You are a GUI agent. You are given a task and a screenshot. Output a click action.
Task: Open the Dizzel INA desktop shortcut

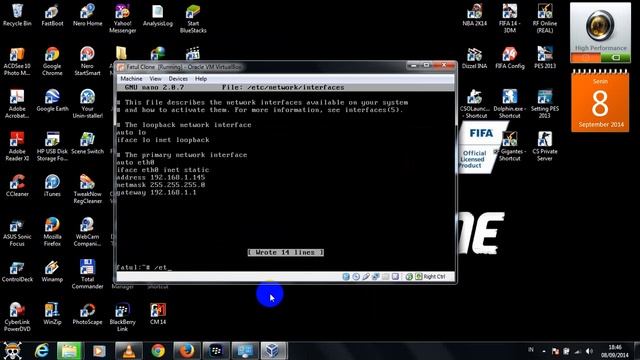(475, 58)
